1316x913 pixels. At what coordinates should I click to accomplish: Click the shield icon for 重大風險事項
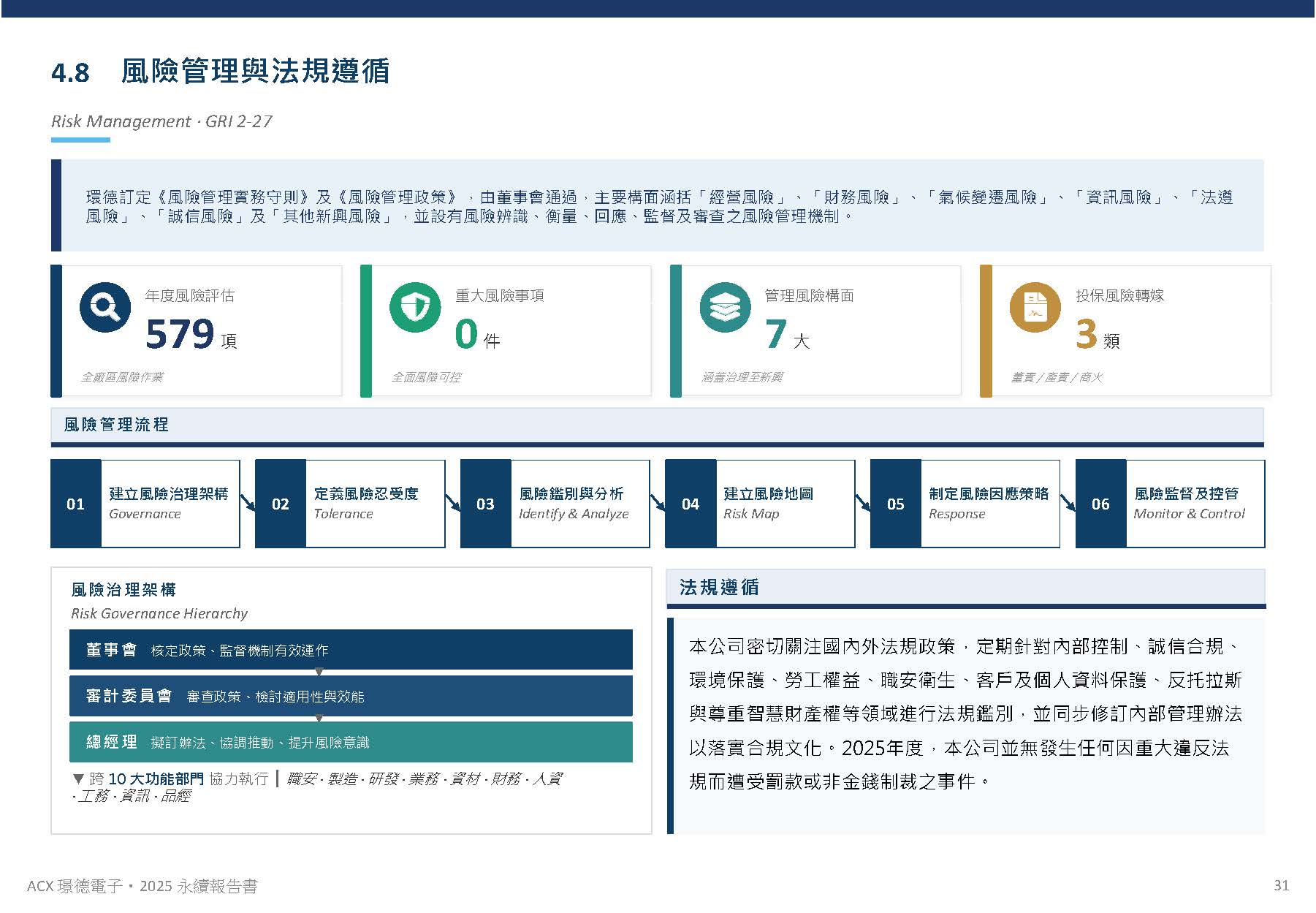(x=415, y=307)
